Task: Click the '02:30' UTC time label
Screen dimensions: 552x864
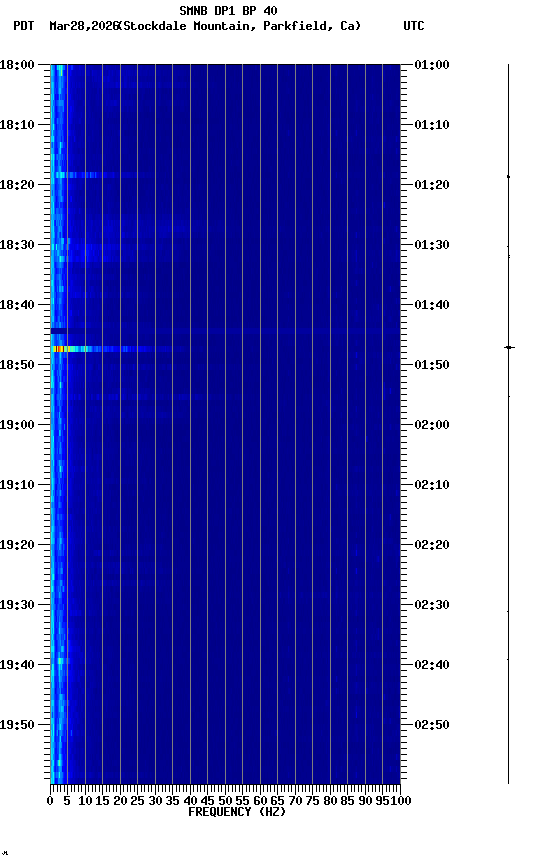Action: 432,605
